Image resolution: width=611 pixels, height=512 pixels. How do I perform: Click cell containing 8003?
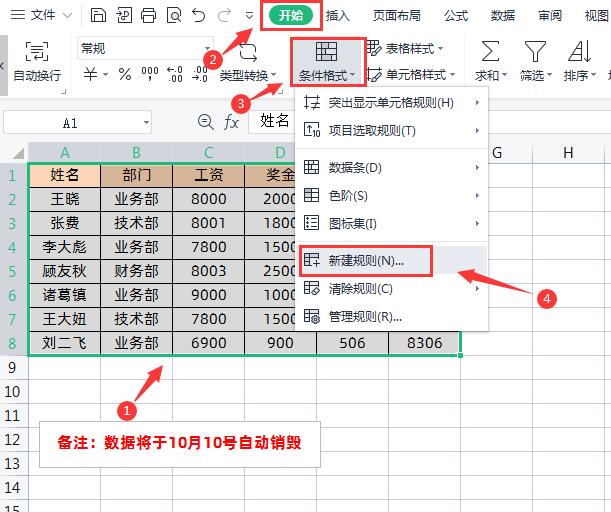208,271
